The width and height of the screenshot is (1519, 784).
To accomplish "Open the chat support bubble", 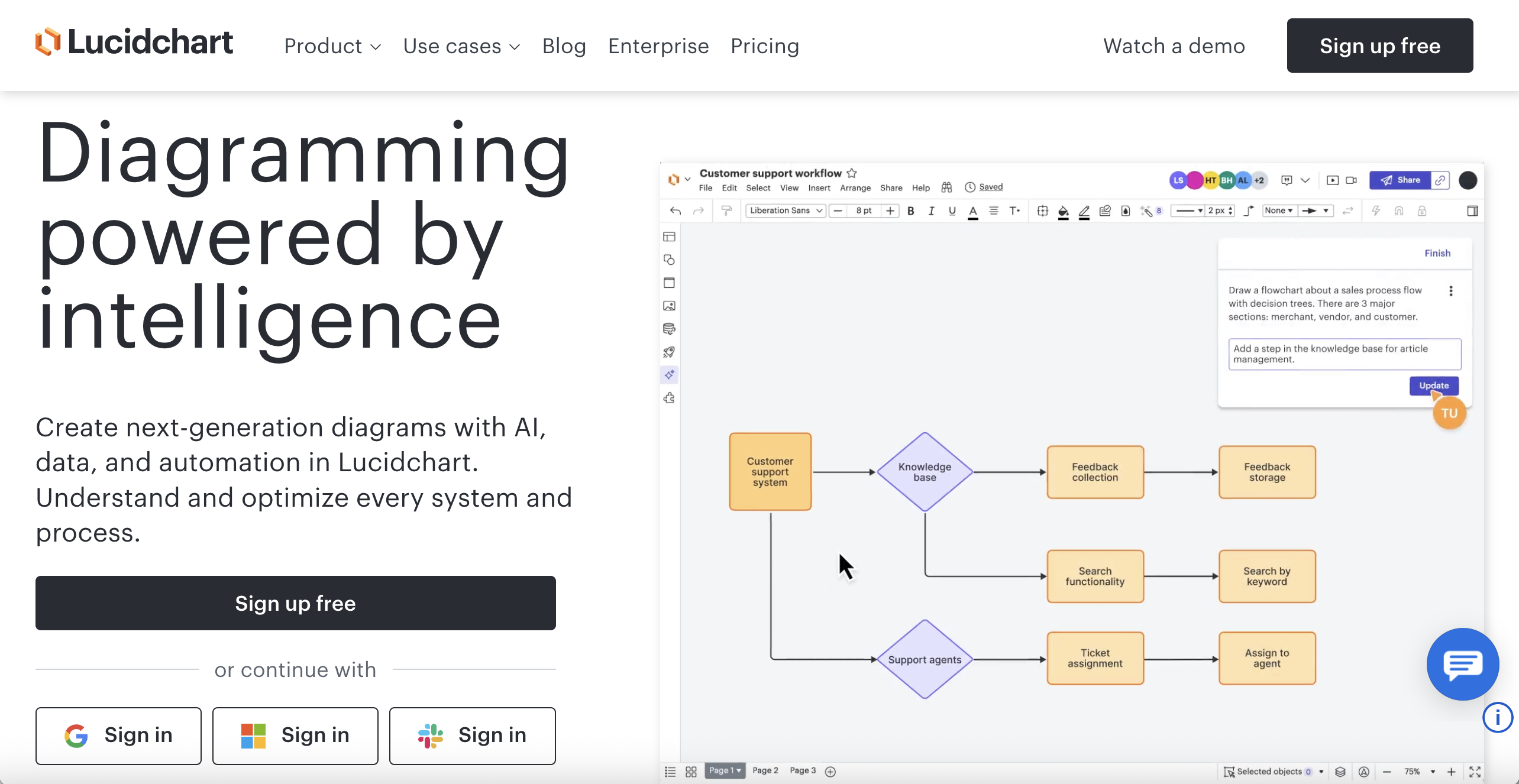I will pyautogui.click(x=1462, y=664).
